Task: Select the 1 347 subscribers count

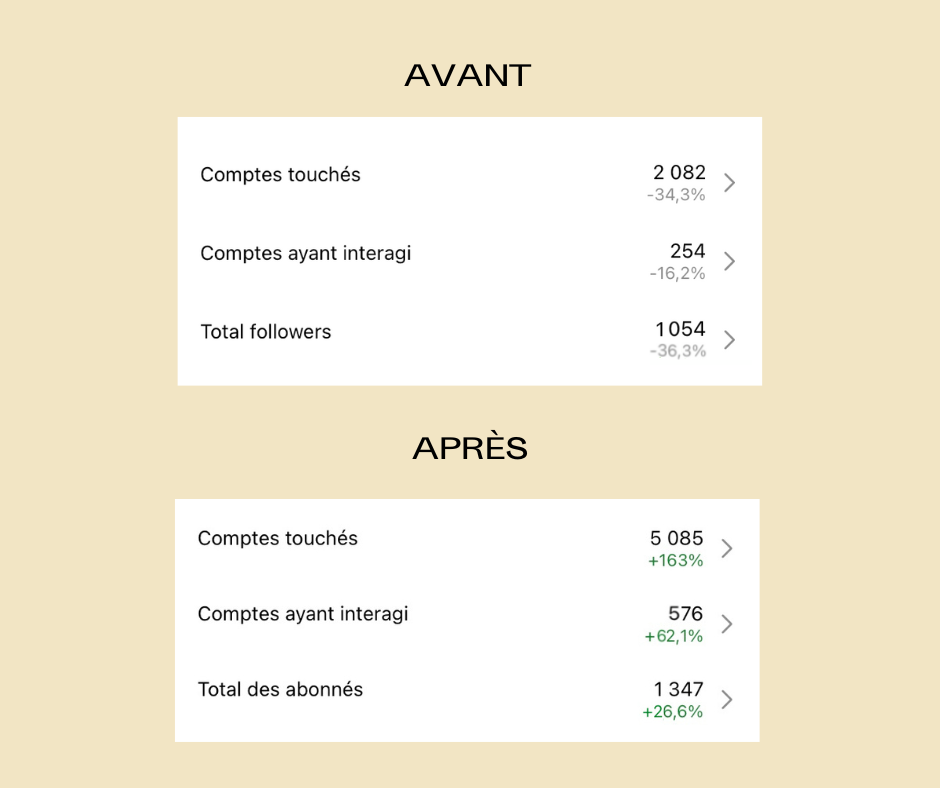Action: point(678,690)
